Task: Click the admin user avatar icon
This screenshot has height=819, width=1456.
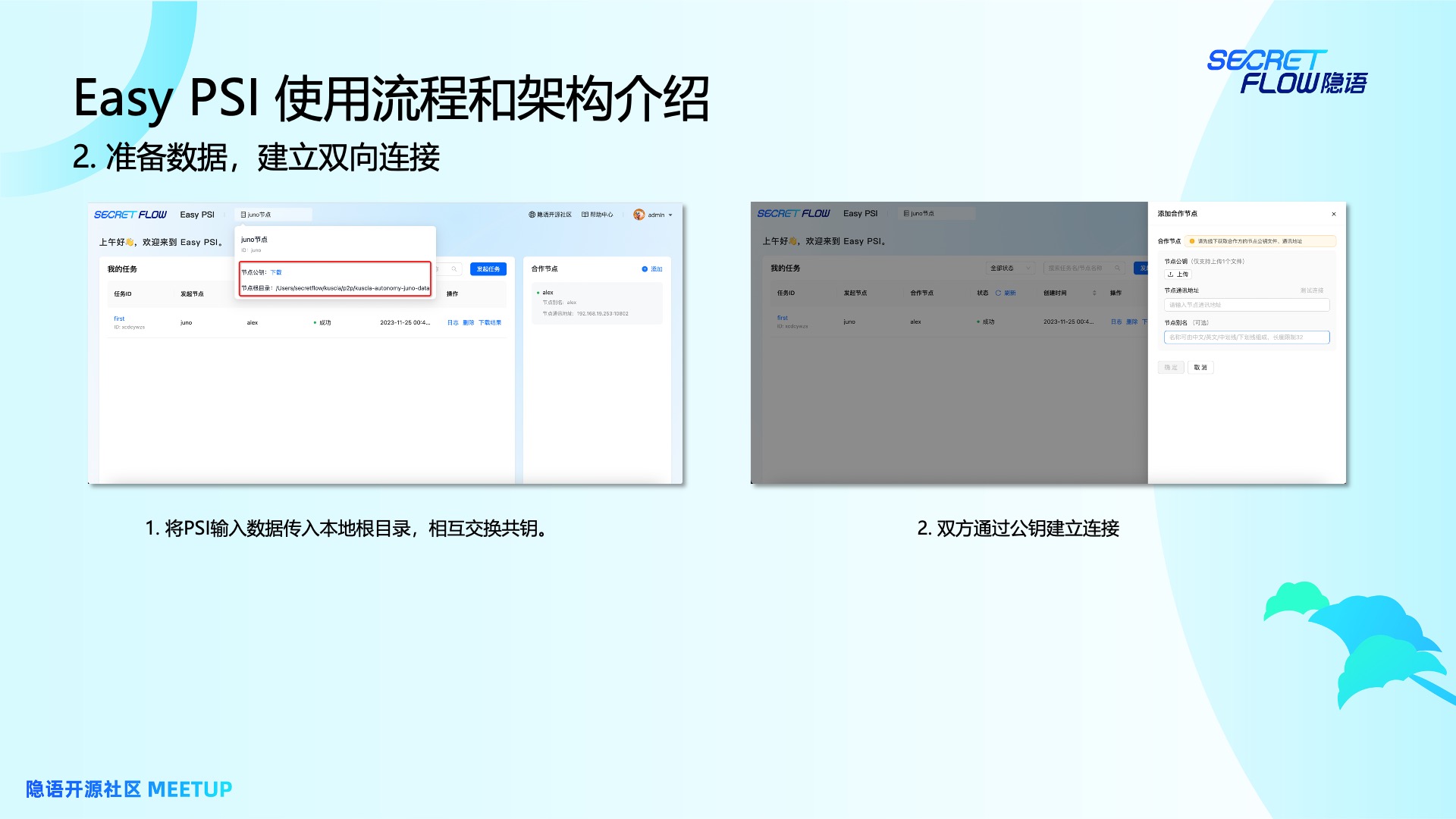Action: [x=639, y=215]
